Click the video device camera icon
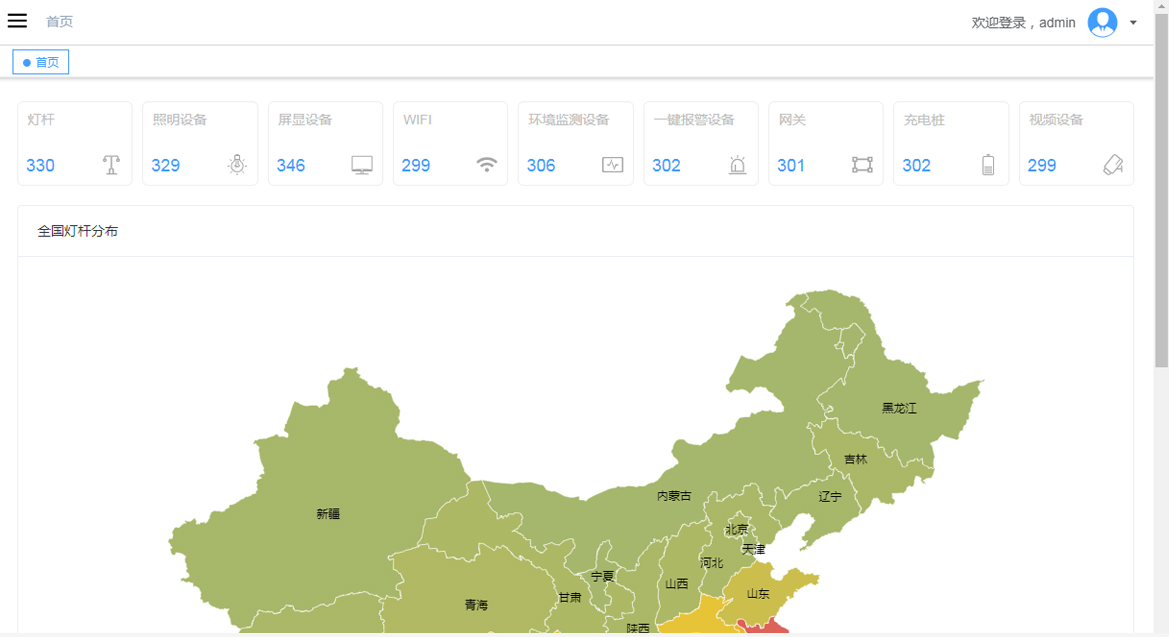Image resolution: width=1169 pixels, height=637 pixels. coord(1113,165)
